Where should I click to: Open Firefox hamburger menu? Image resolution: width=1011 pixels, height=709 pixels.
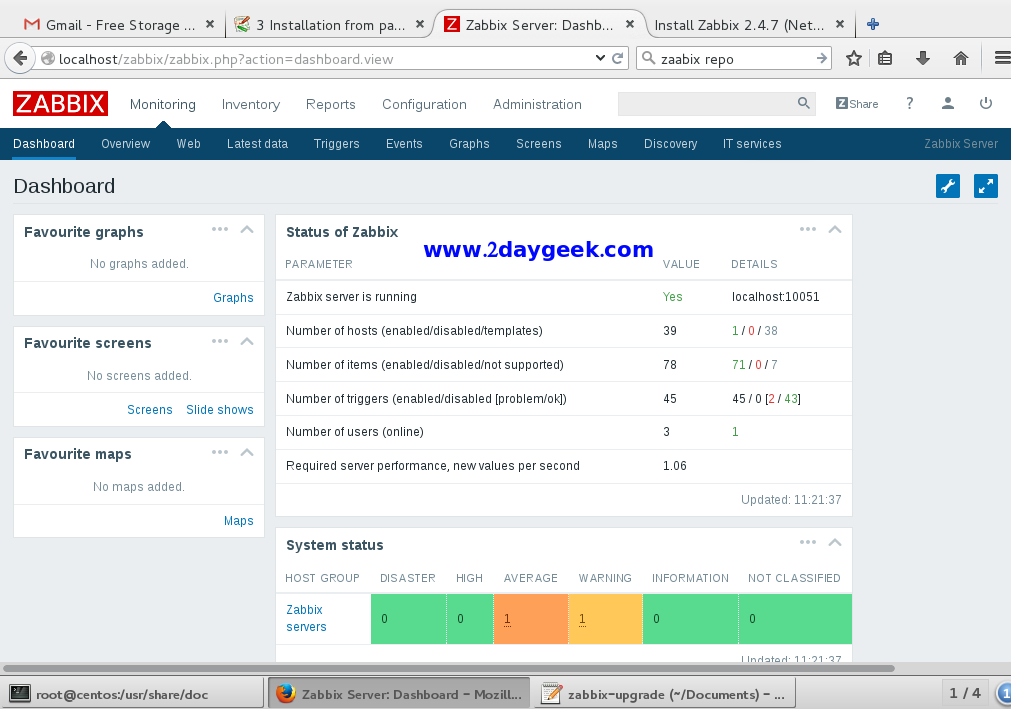pyautogui.click(x=1002, y=59)
